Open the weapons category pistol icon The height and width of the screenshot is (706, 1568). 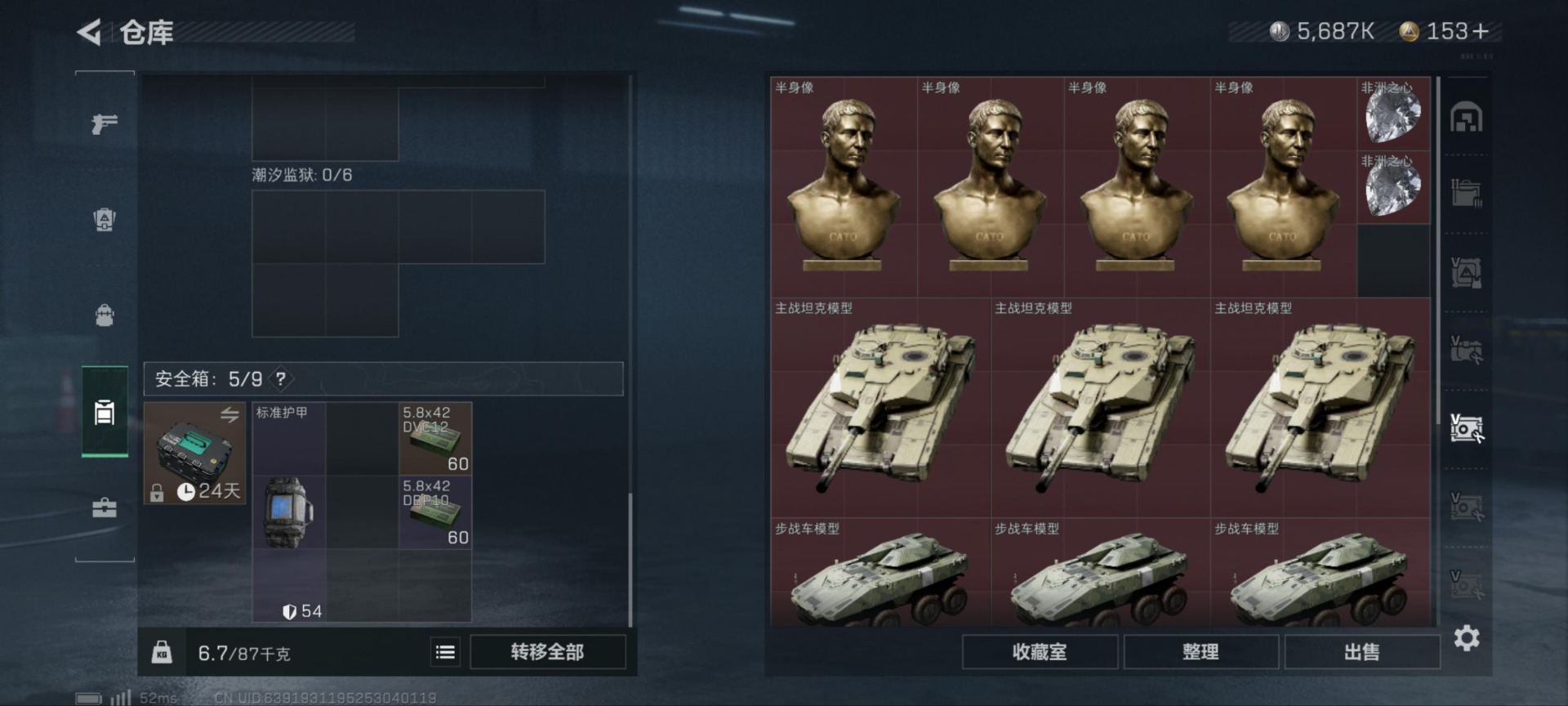coord(105,123)
